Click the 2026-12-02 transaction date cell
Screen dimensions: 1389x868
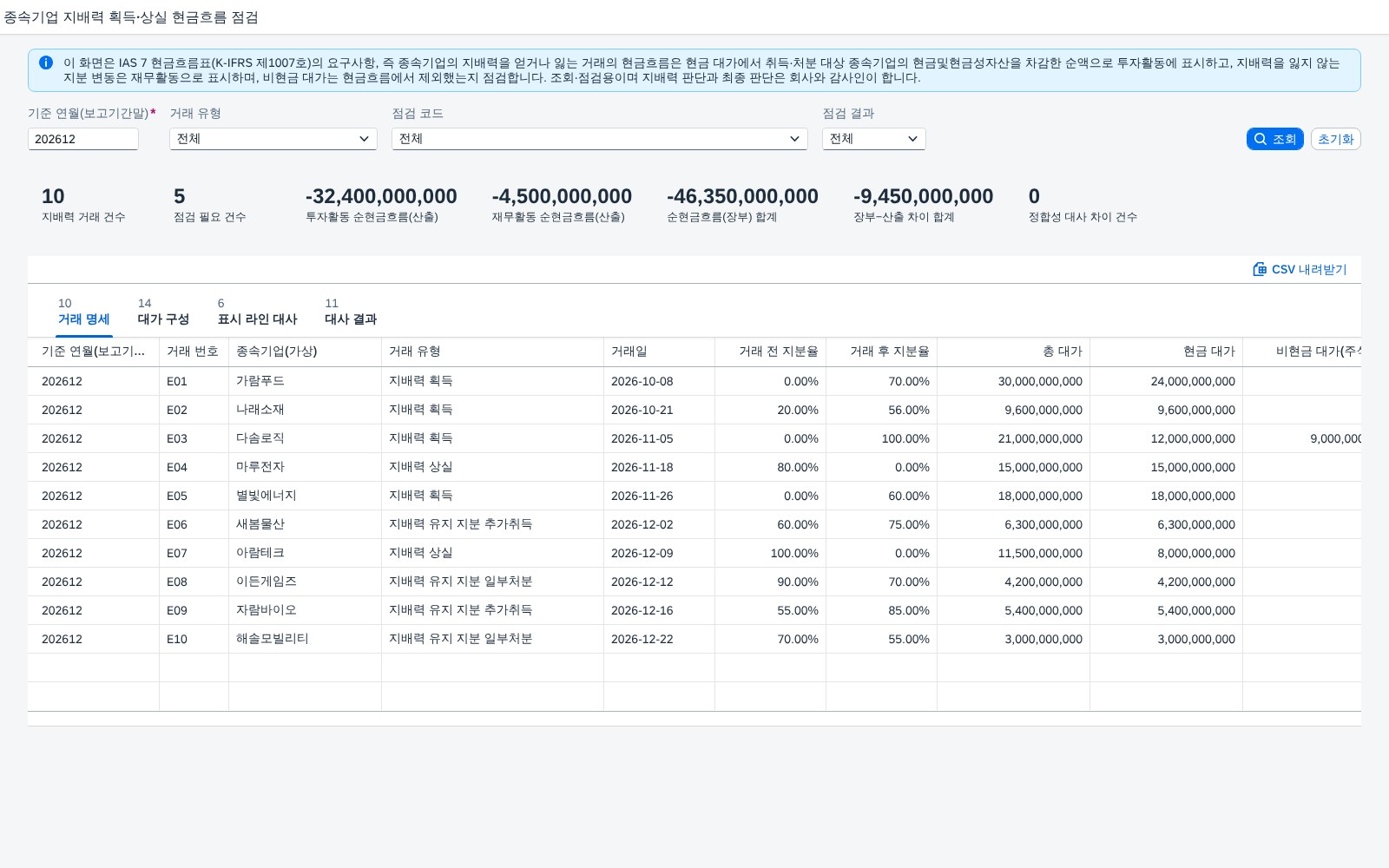point(659,524)
